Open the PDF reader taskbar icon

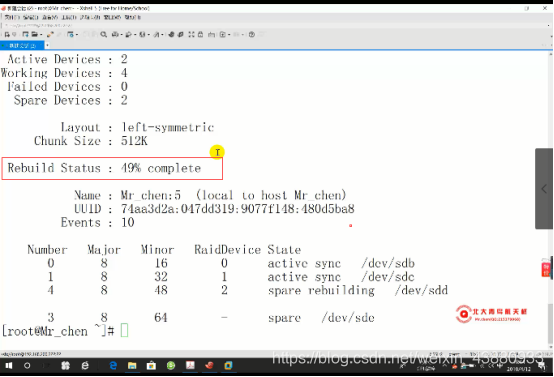(190, 365)
